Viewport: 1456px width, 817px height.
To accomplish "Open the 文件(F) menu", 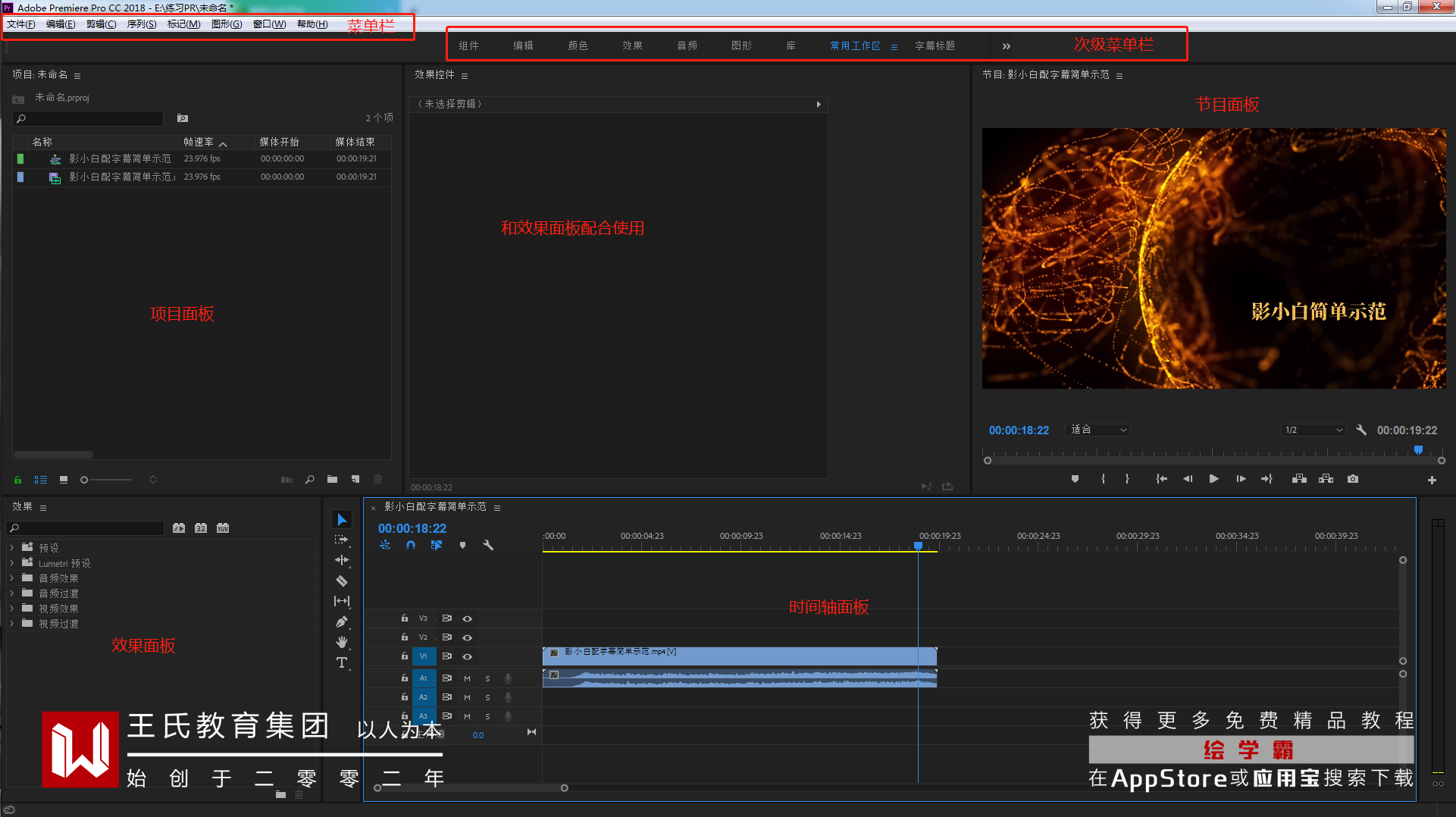I will click(21, 24).
